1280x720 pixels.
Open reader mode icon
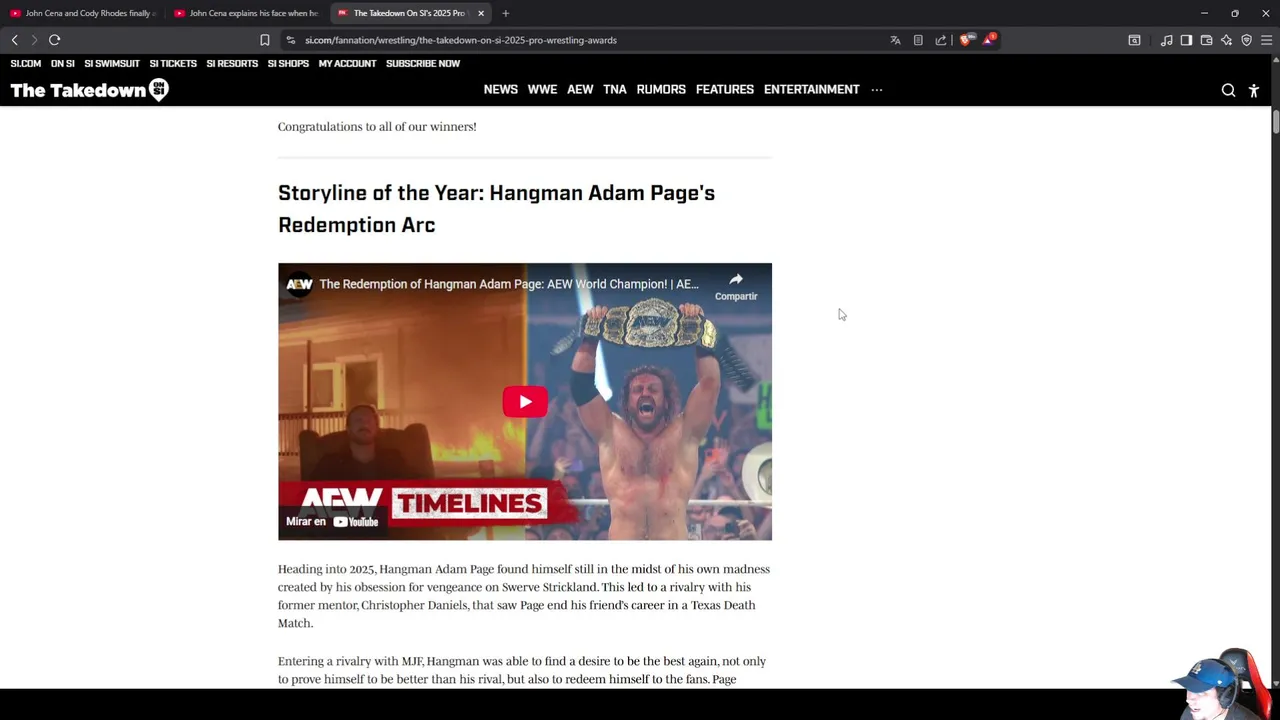pyautogui.click(x=918, y=40)
